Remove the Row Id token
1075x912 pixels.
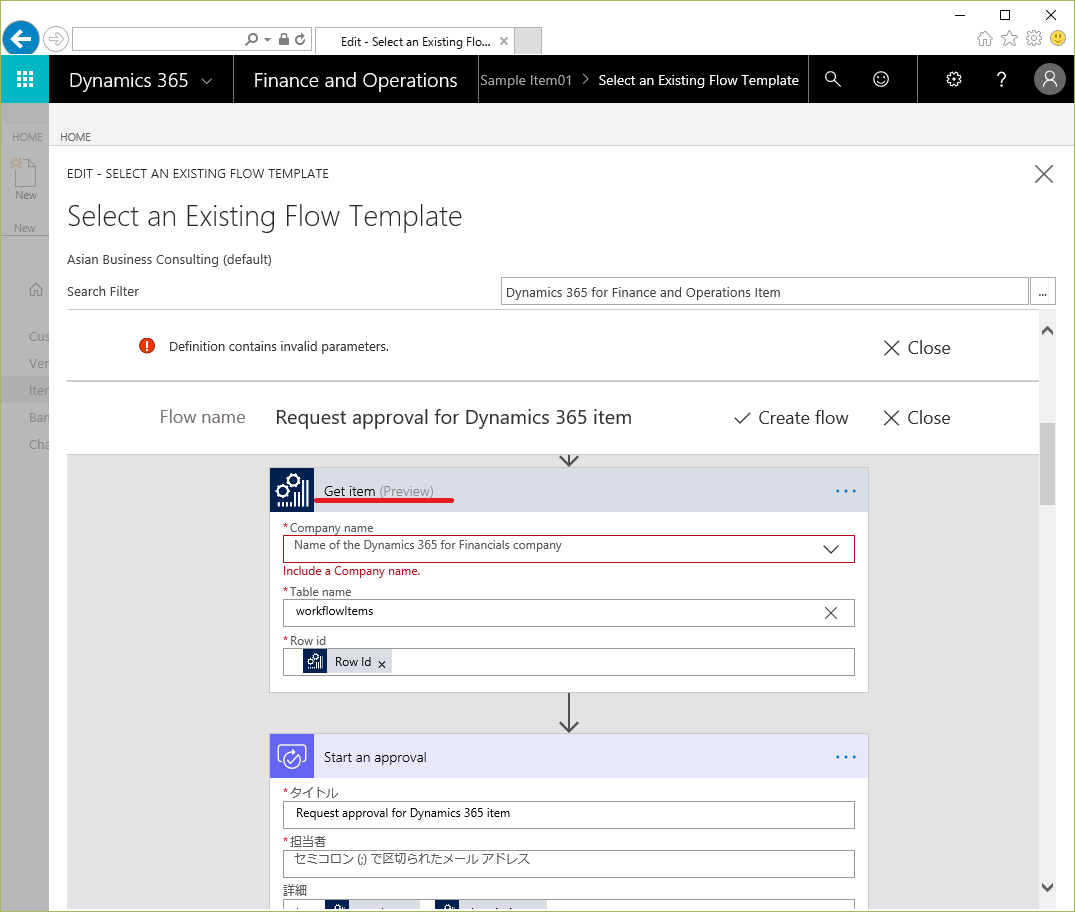point(382,664)
